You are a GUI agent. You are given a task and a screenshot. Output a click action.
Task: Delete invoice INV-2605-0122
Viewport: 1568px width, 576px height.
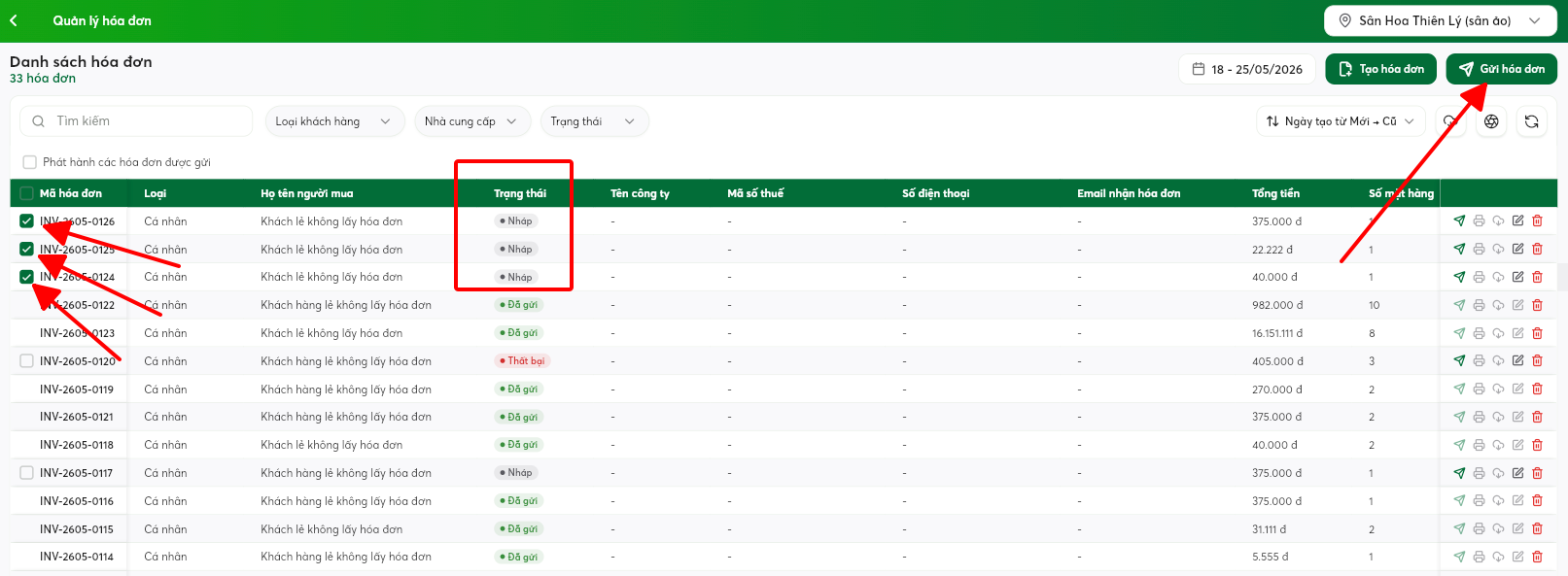click(1537, 305)
